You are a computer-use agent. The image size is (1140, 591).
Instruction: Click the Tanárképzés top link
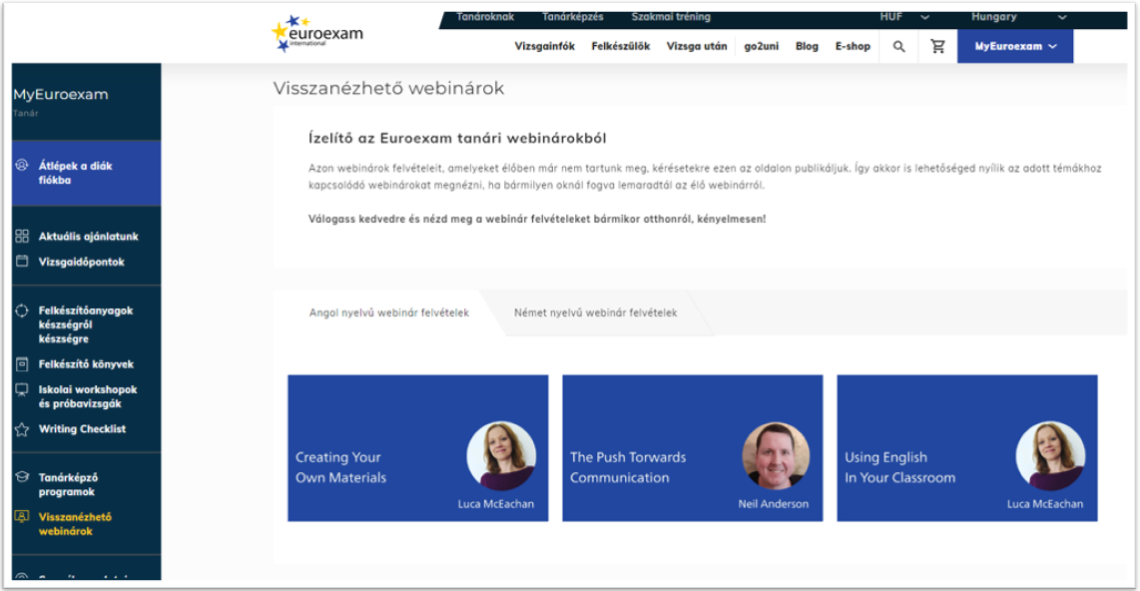pos(572,17)
